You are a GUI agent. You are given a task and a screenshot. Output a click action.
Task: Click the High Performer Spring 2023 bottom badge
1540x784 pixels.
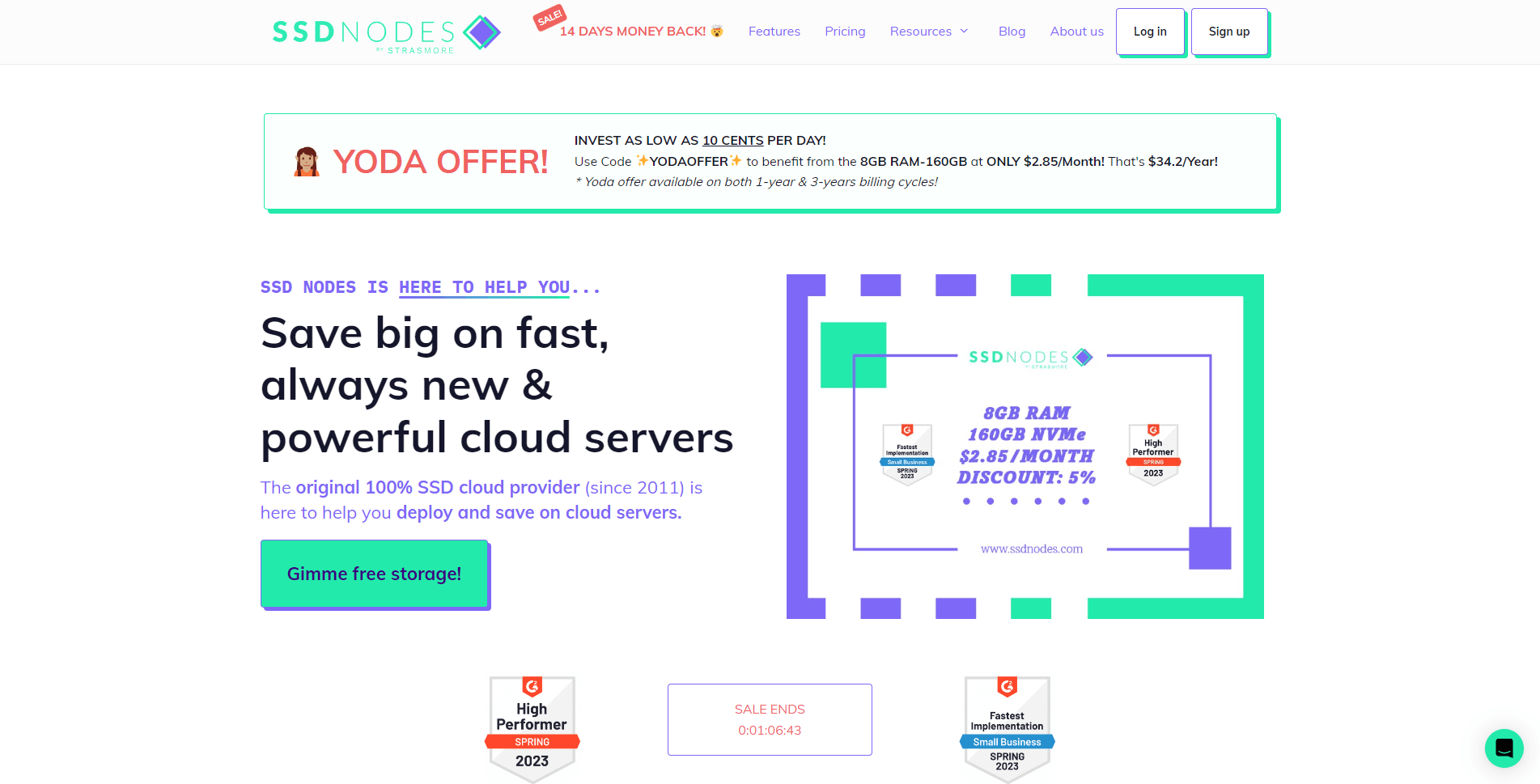pos(532,729)
